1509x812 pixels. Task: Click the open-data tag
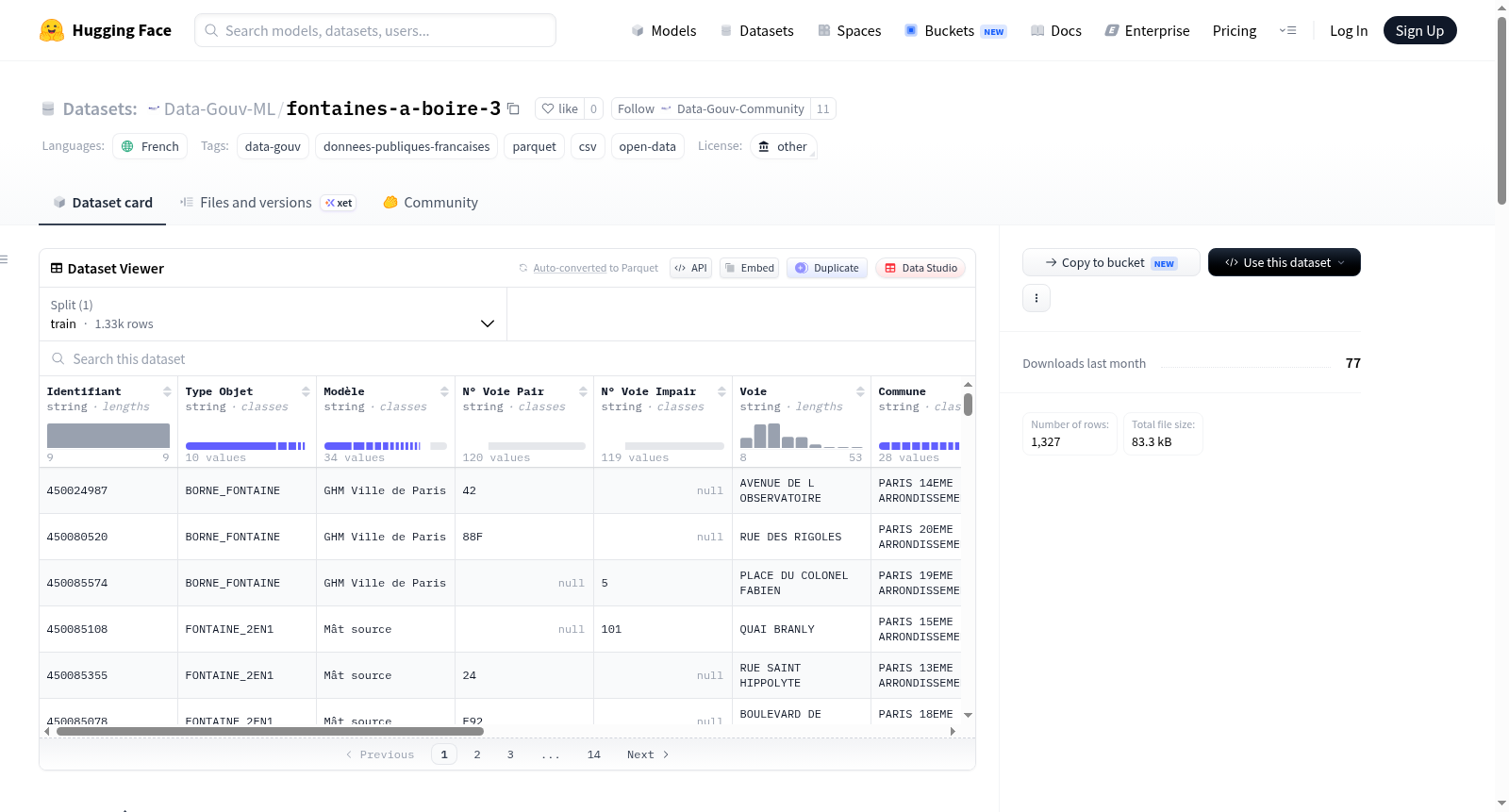tap(647, 146)
